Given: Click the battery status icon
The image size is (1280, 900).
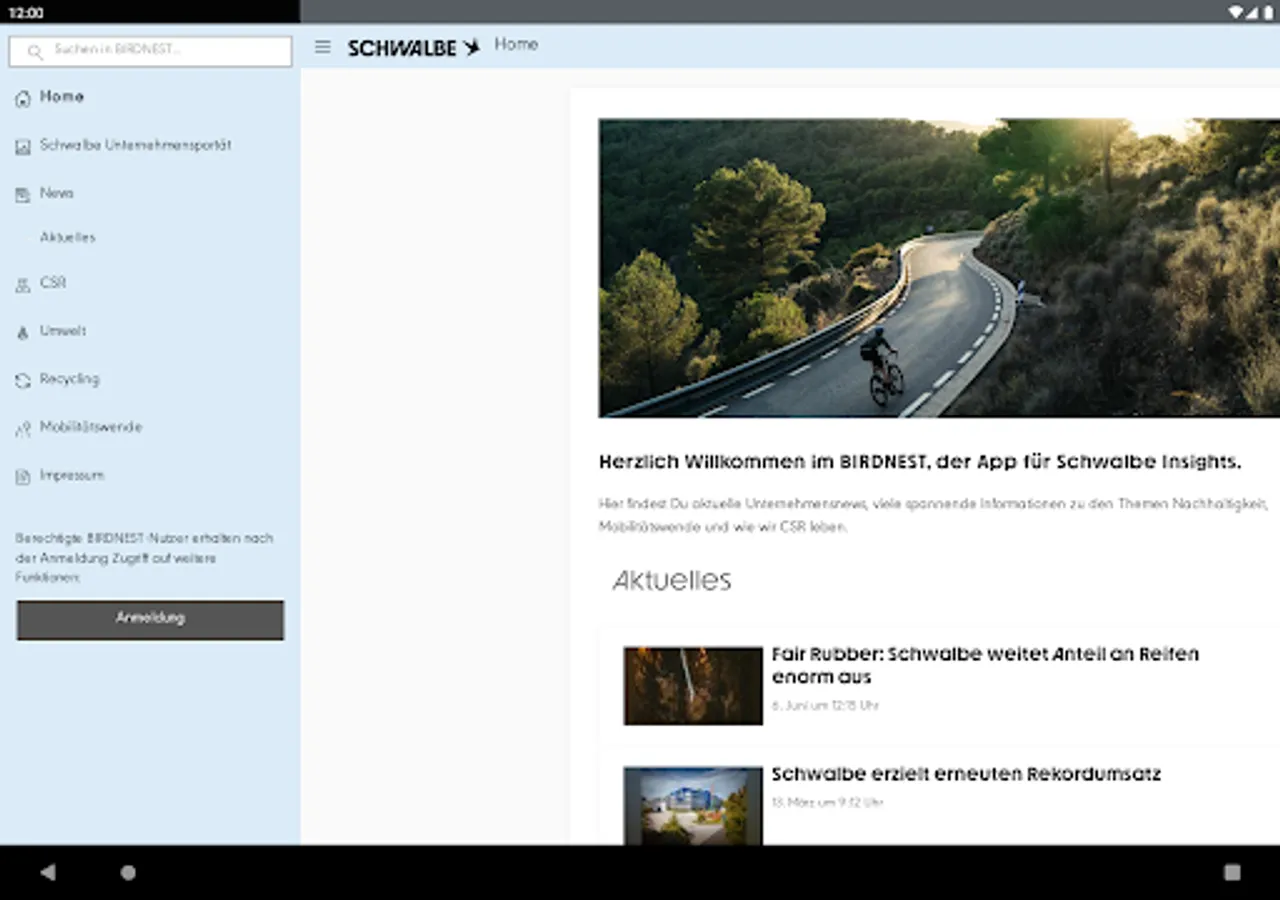Looking at the screenshot, I should pos(1267,12).
